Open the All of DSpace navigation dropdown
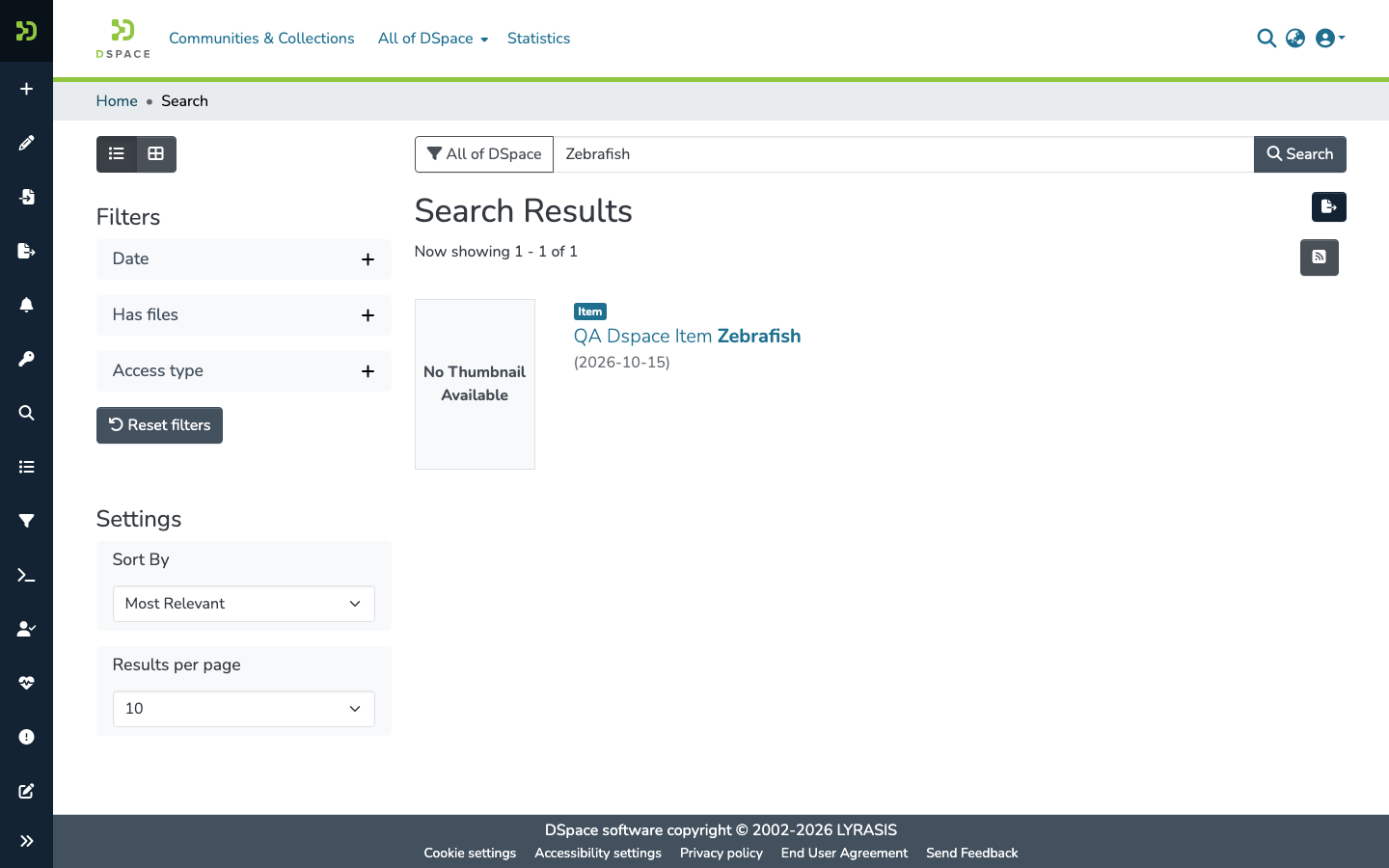The image size is (1389, 868). click(x=433, y=39)
